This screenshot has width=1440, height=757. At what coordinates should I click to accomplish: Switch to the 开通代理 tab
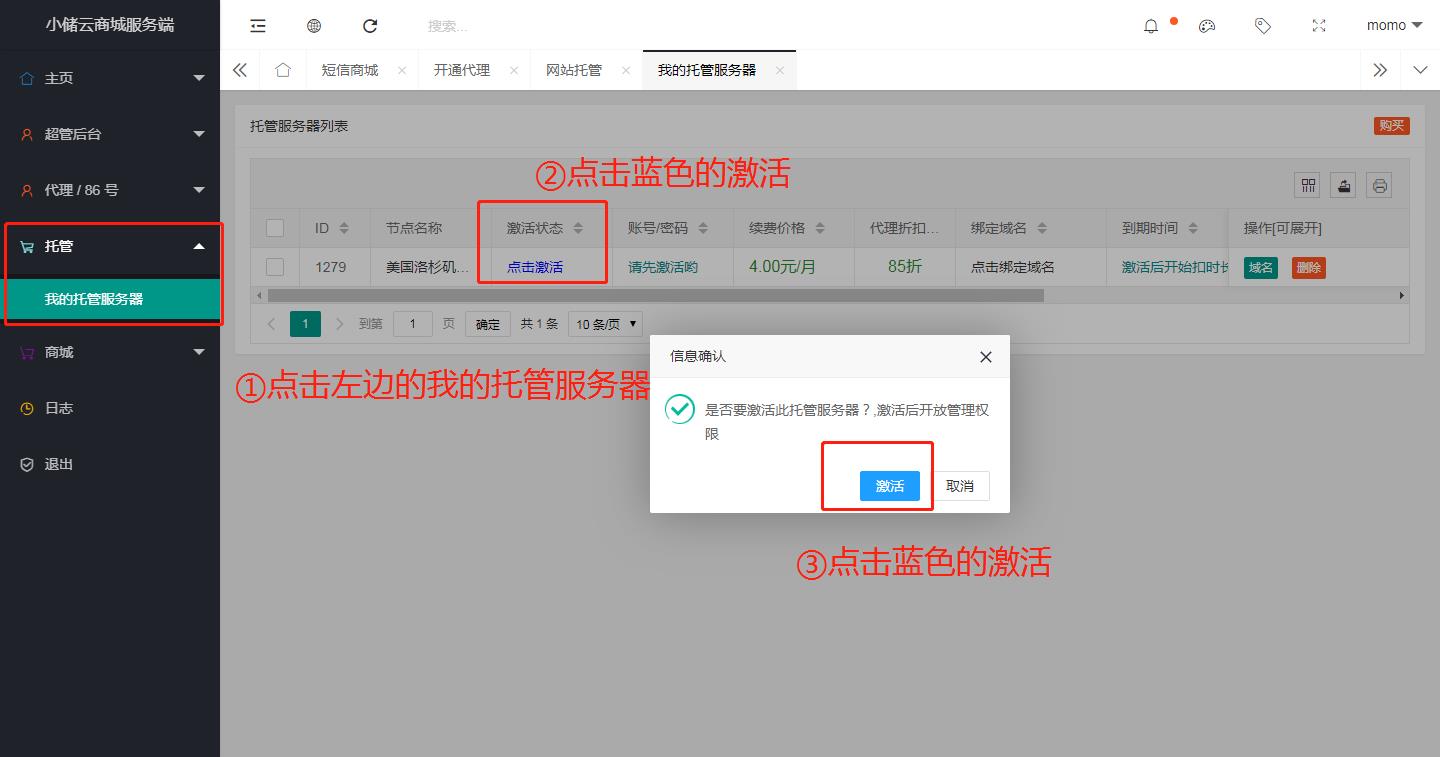462,70
